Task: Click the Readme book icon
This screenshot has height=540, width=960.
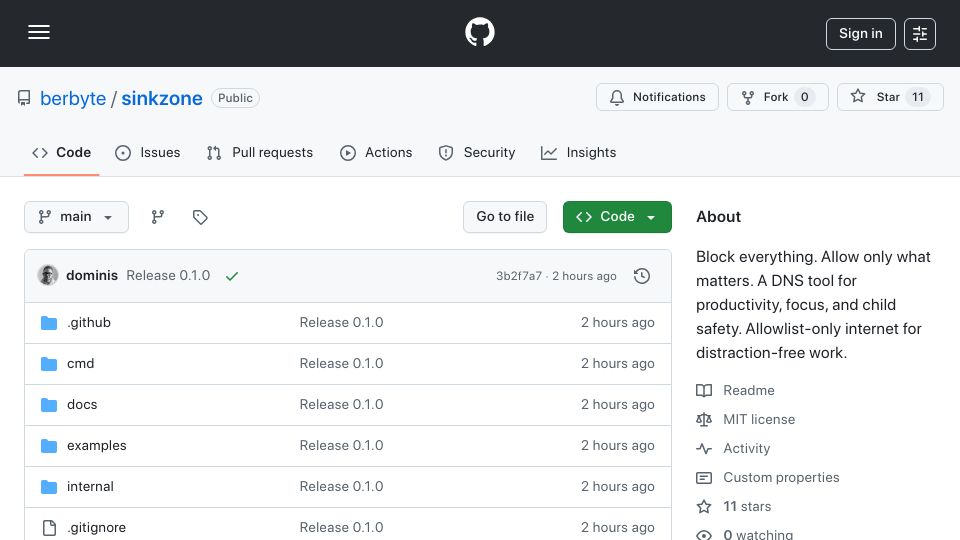Action: click(704, 391)
